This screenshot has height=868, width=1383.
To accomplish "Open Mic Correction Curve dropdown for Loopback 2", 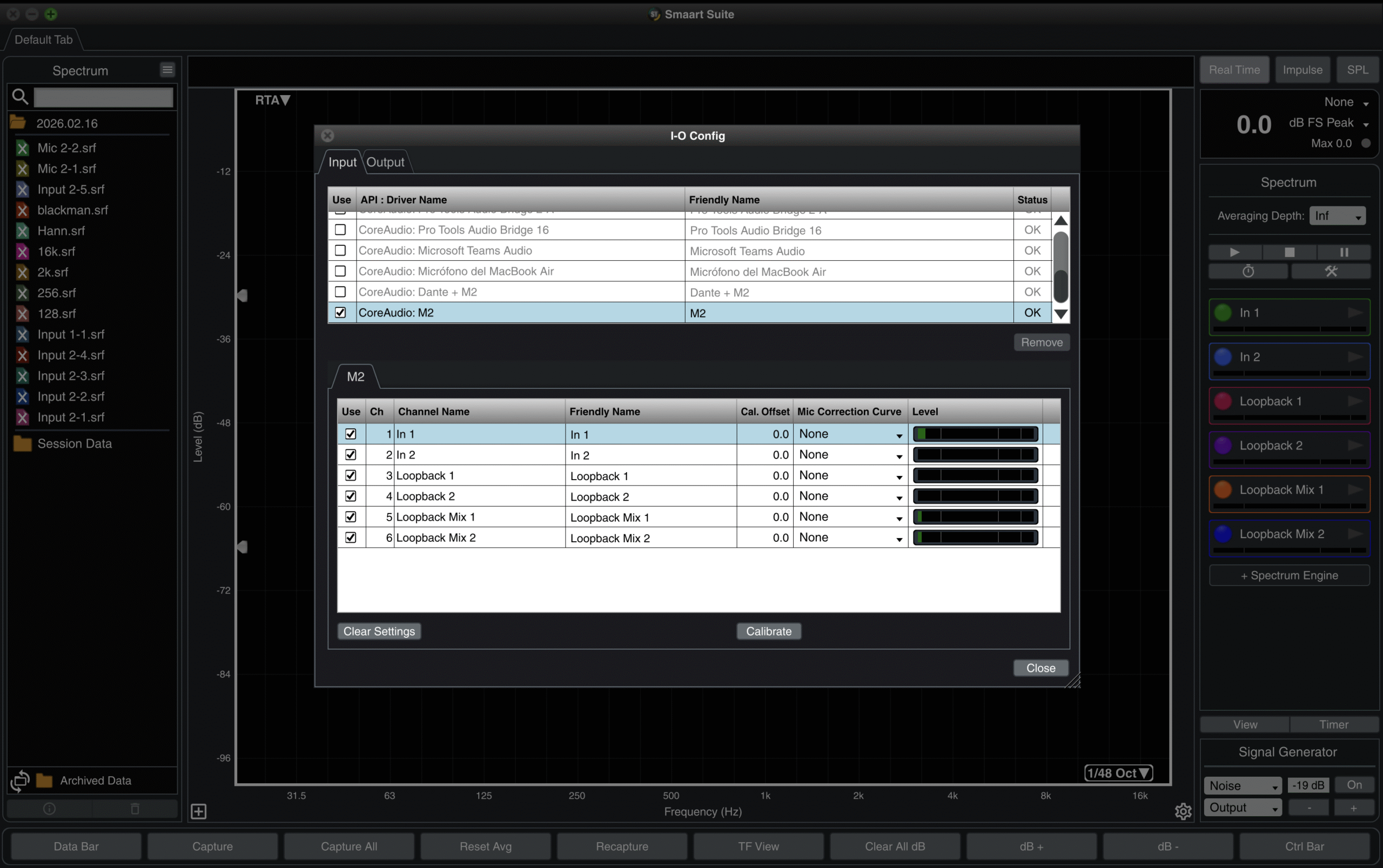I will coord(850,496).
